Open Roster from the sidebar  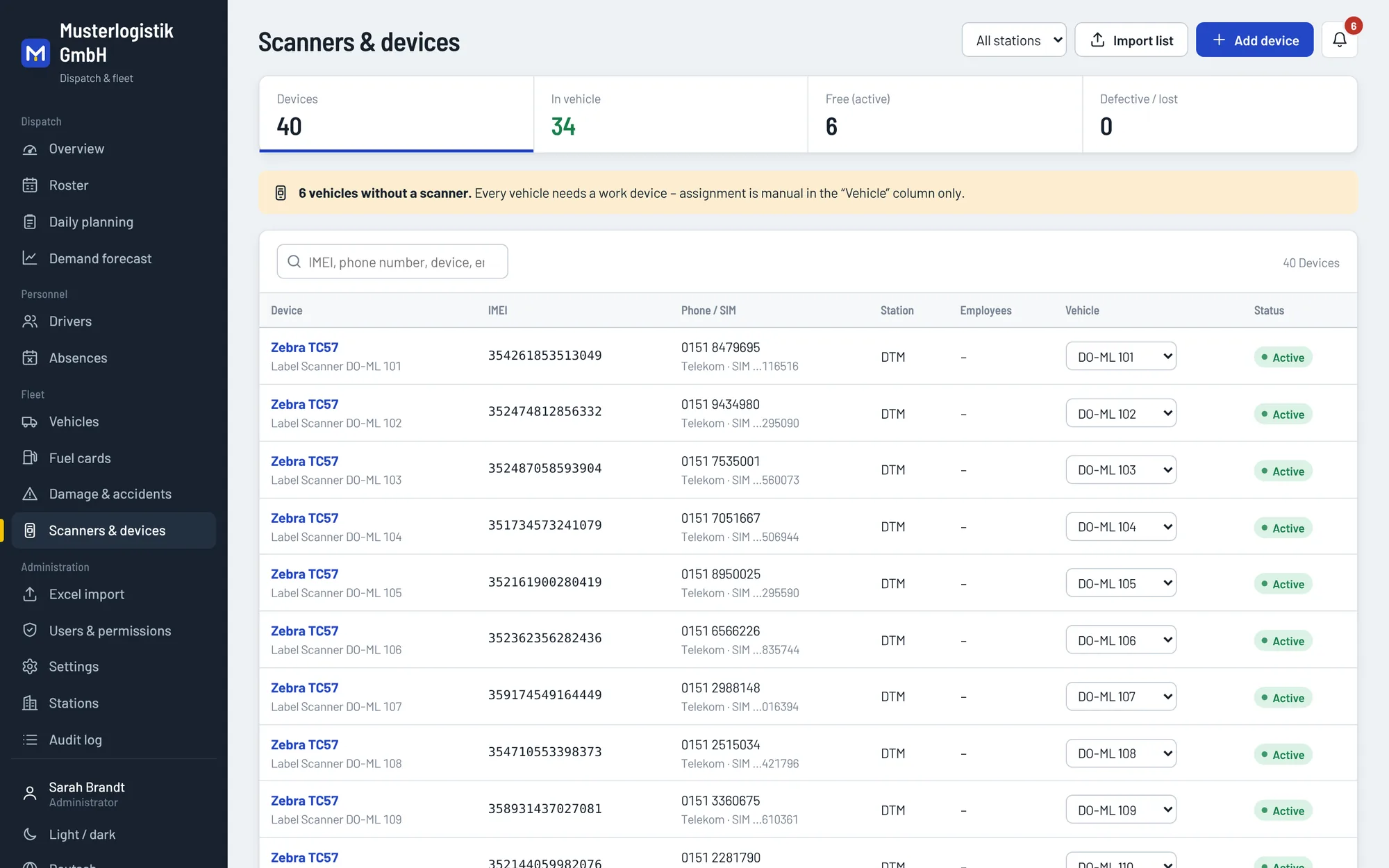point(114,185)
